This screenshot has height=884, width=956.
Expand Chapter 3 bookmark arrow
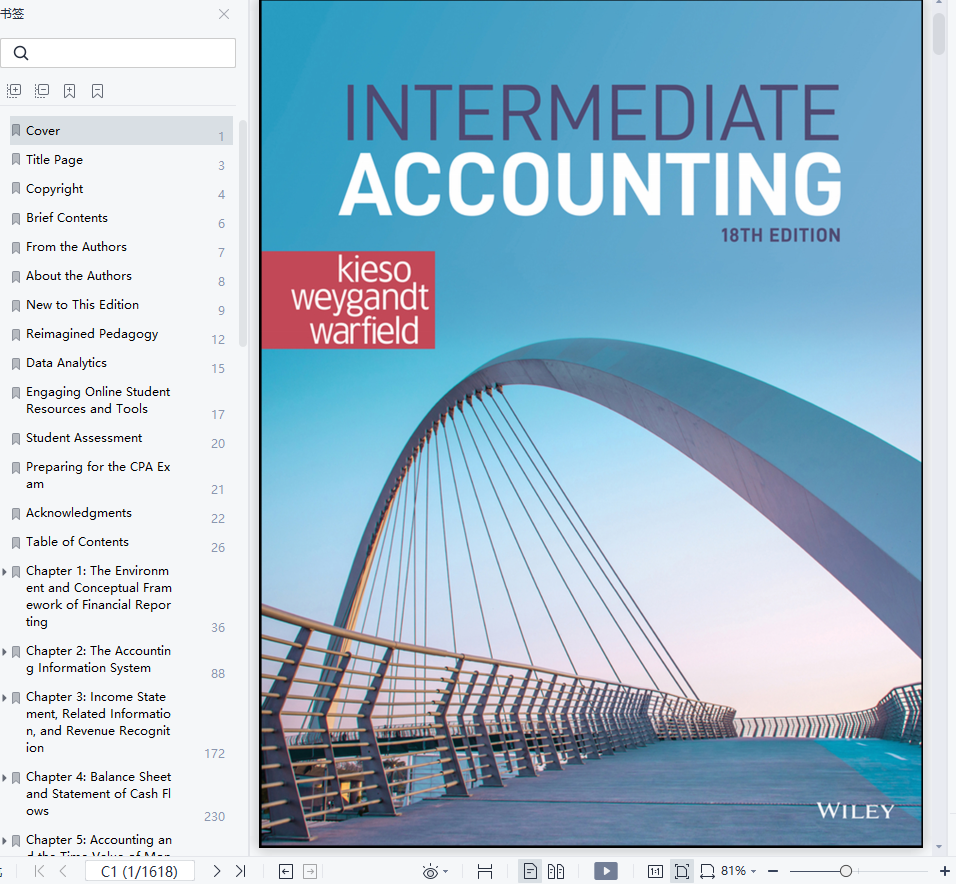(4, 697)
